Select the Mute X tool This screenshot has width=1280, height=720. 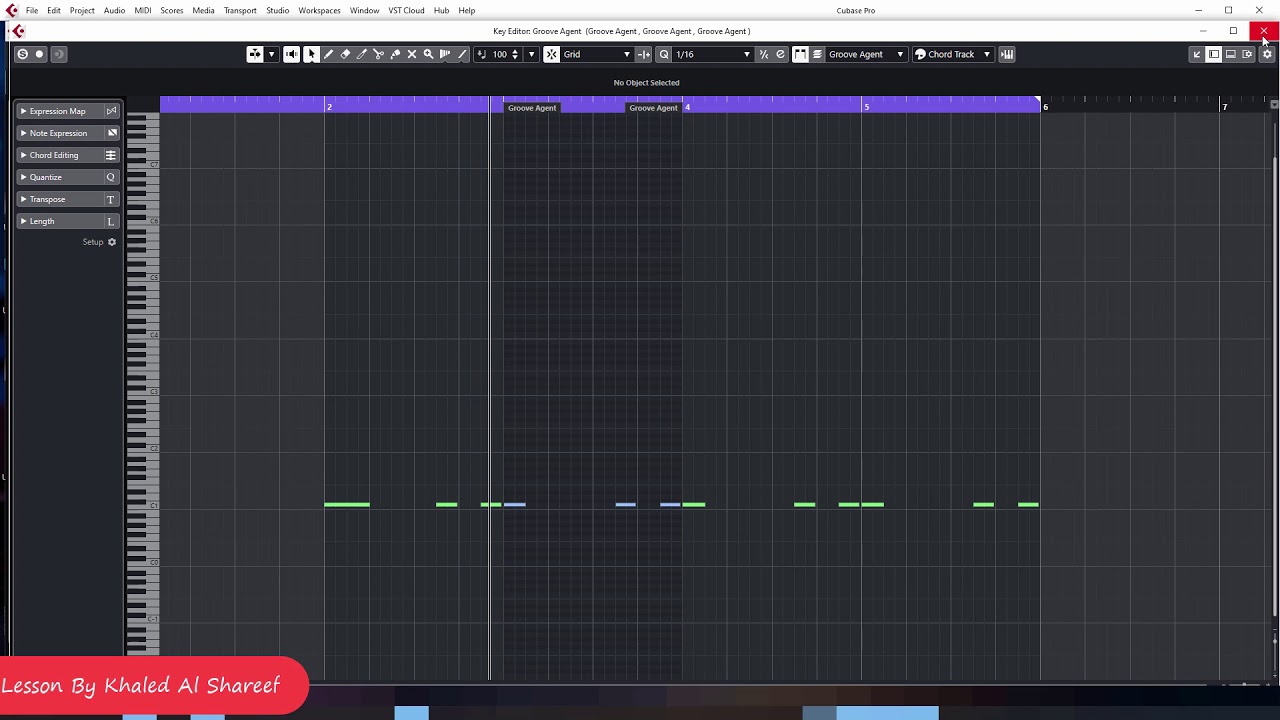coord(412,54)
